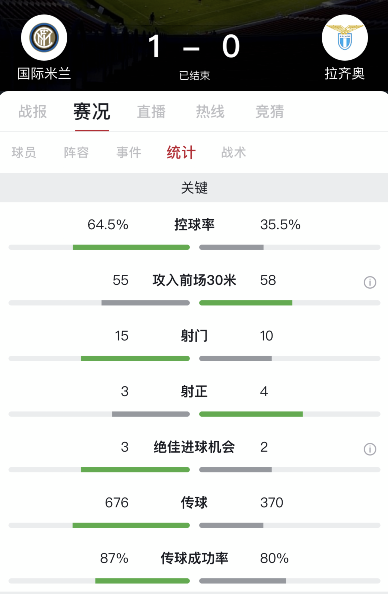
Task: Open info icon for 攻入前场30米
Action: [370, 282]
